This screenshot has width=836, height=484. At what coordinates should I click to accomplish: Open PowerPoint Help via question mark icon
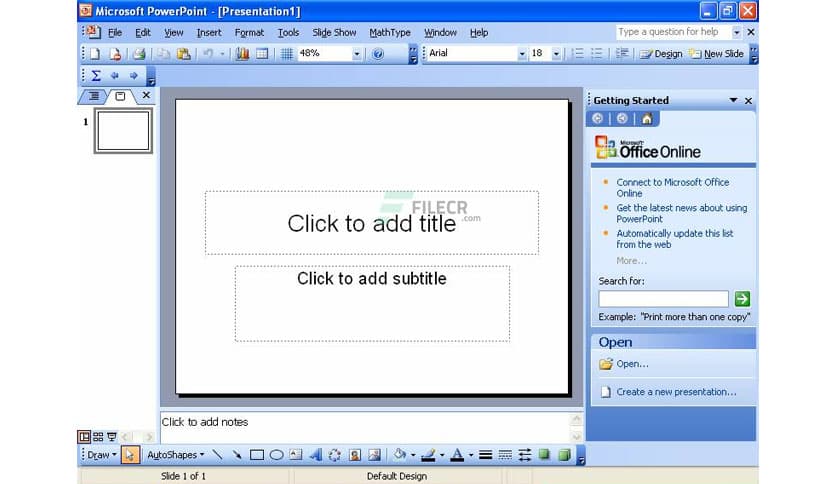click(378, 53)
